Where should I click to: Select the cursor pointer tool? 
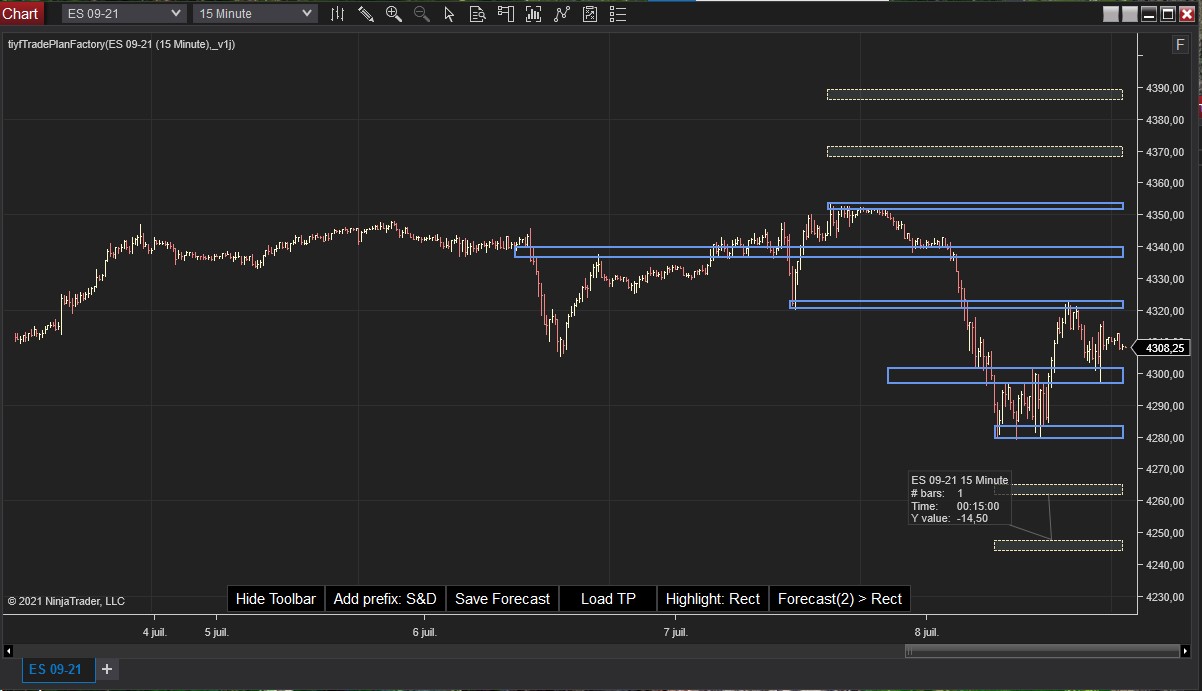click(x=450, y=14)
